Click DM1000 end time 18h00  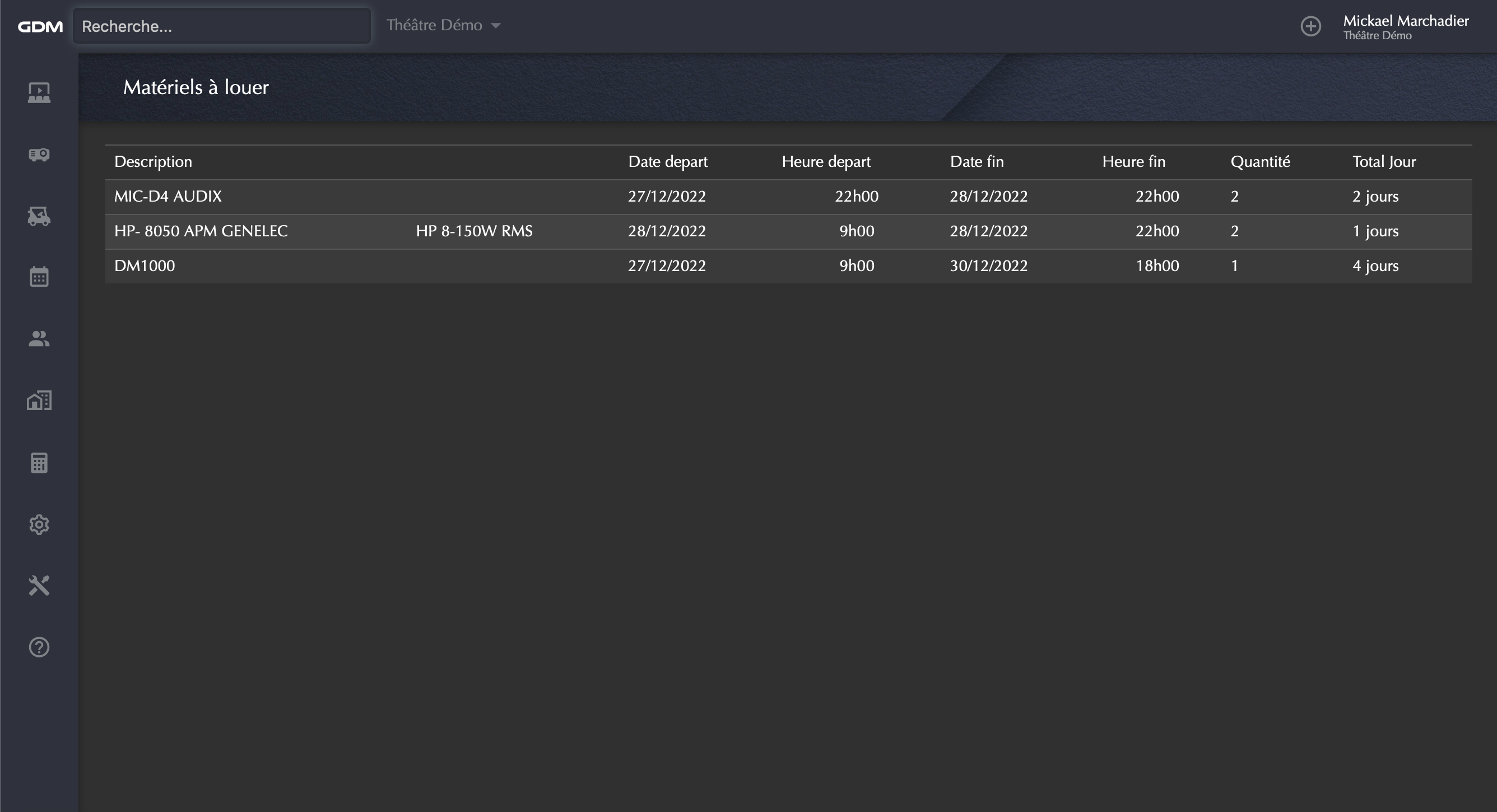click(x=1157, y=266)
